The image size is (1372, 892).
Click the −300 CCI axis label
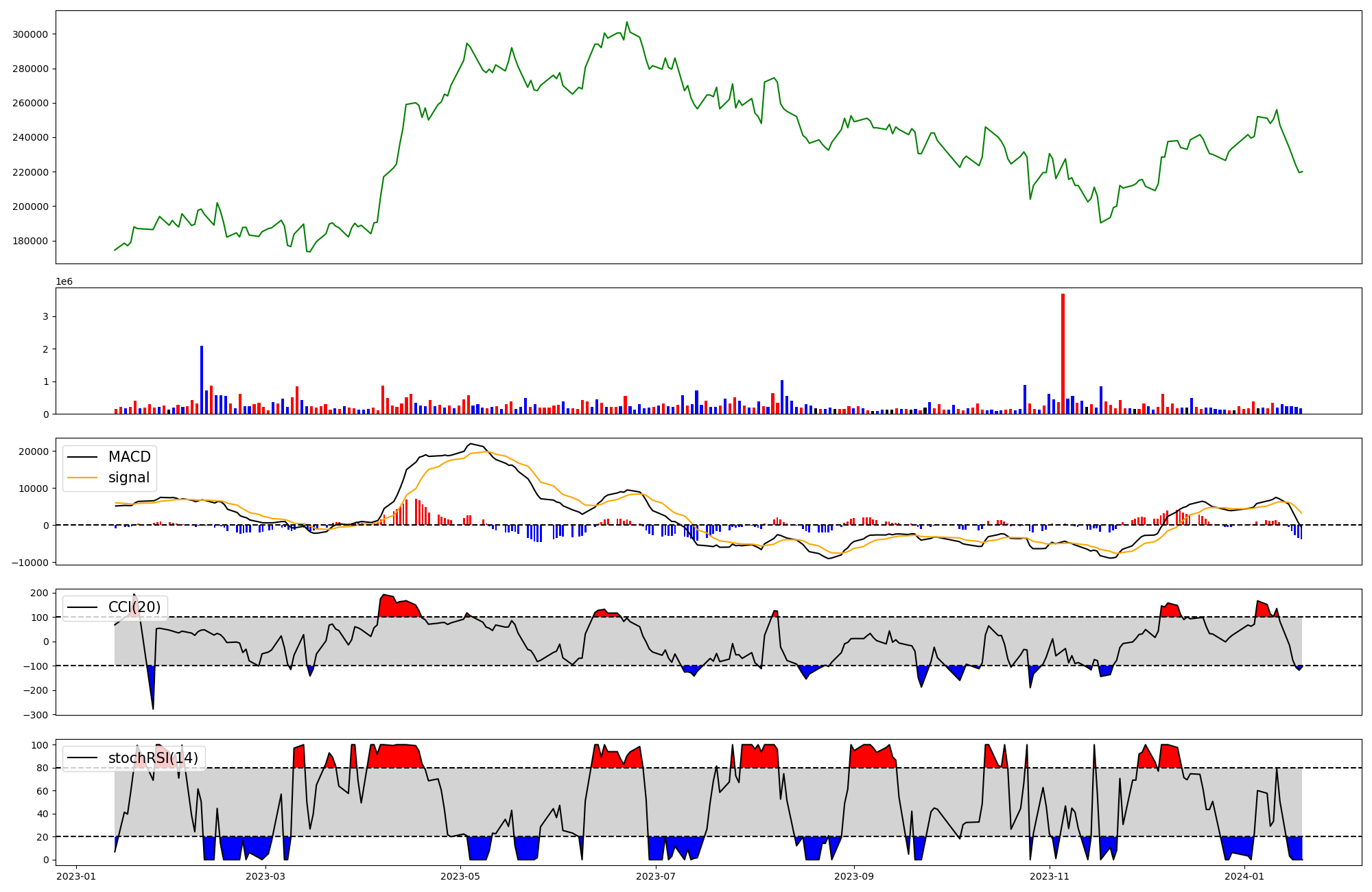36,715
